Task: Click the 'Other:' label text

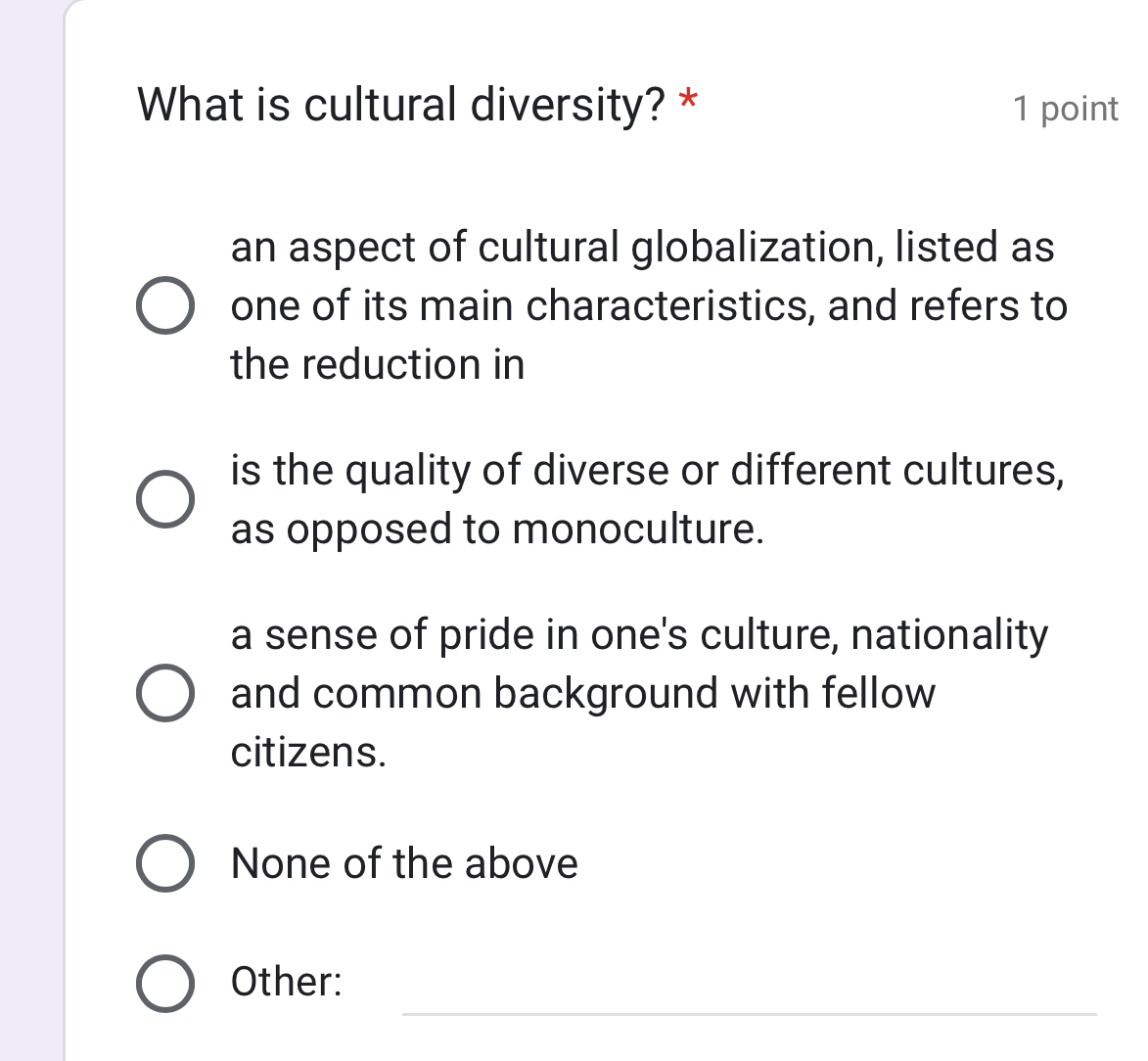Action: coord(284,982)
